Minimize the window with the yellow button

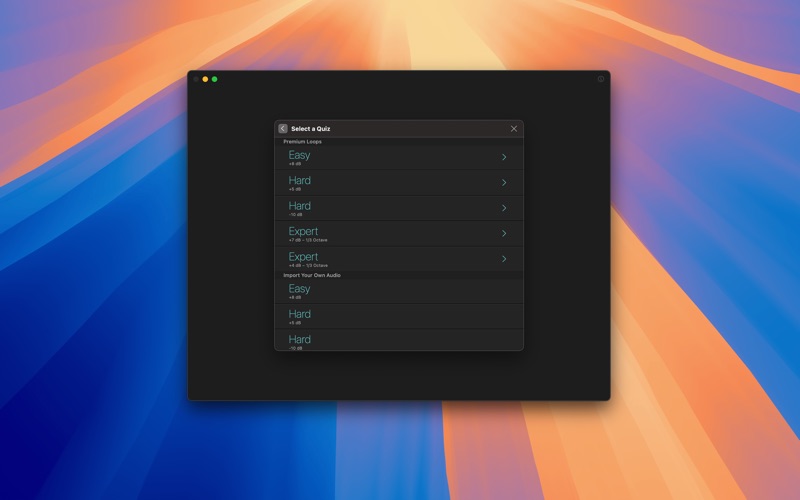tap(205, 79)
